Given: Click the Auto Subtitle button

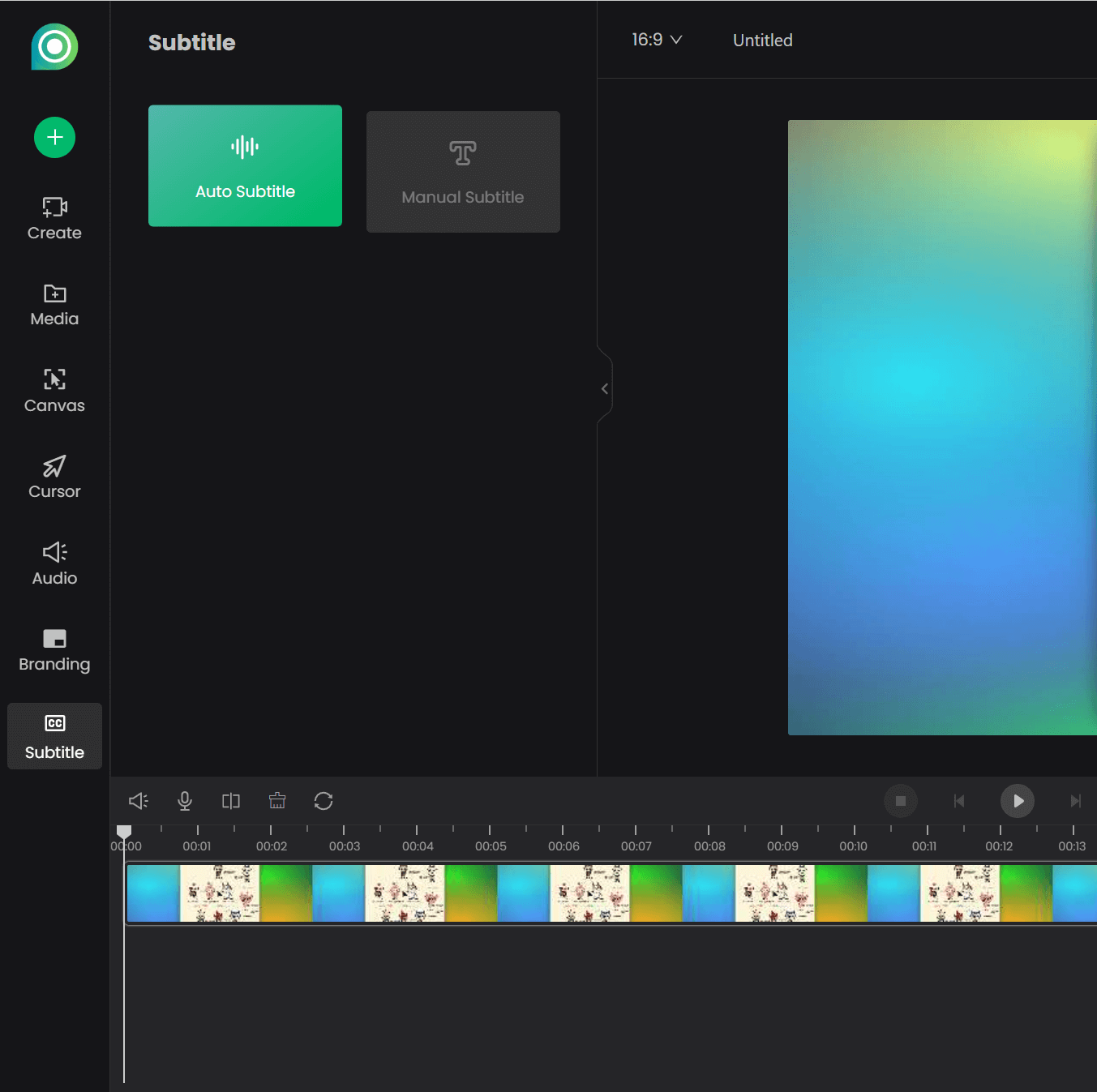Looking at the screenshot, I should tap(245, 166).
